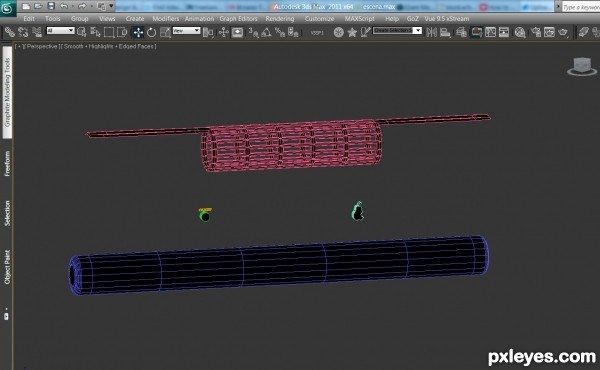The width and height of the screenshot is (600, 370).
Task: Open the Help menu
Action: click(x=392, y=19)
